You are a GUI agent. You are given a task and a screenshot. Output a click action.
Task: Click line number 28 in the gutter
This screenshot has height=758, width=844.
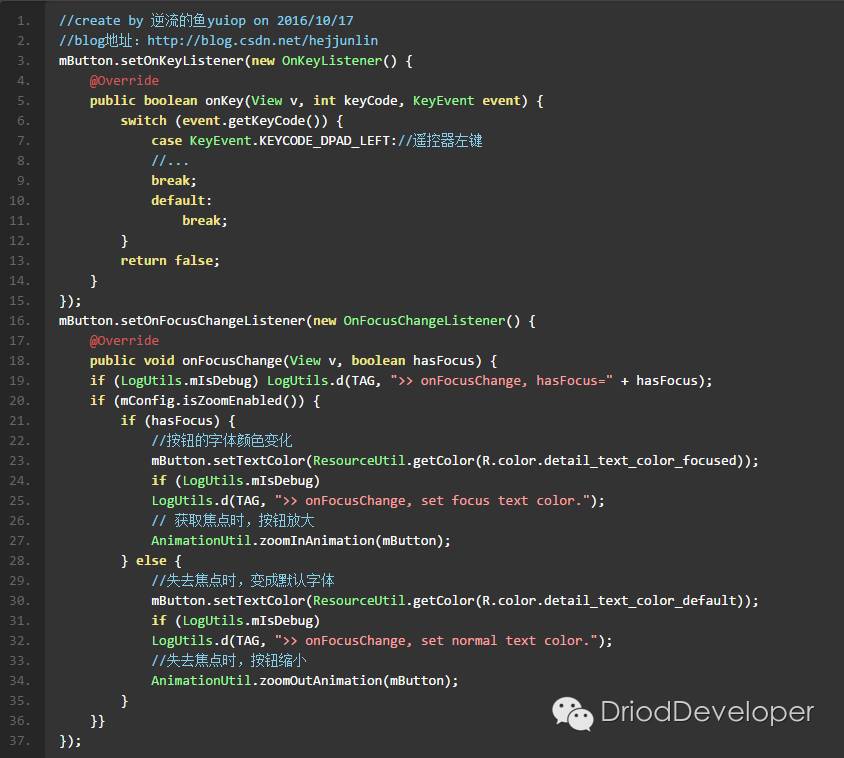click(19, 561)
